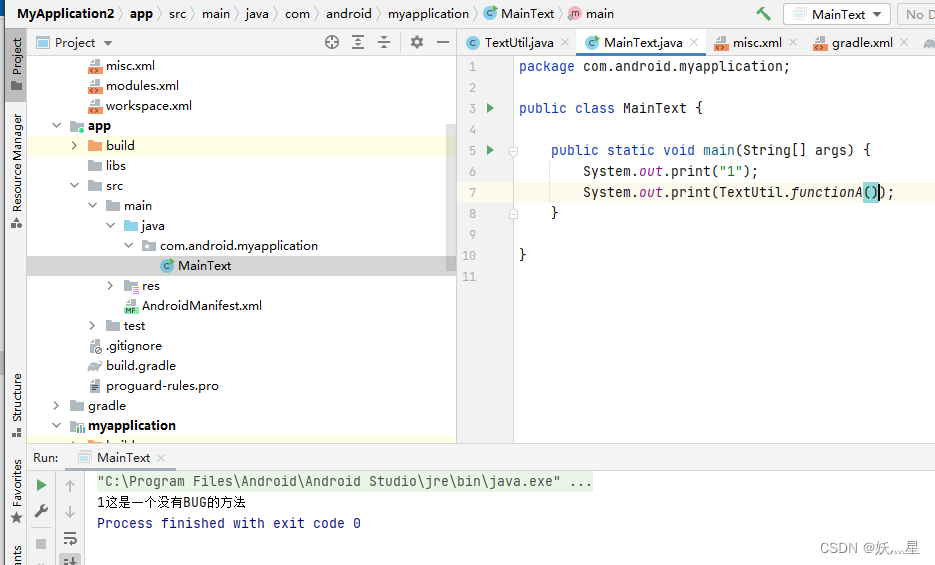
Task: Collapse the app module node
Action: point(57,125)
